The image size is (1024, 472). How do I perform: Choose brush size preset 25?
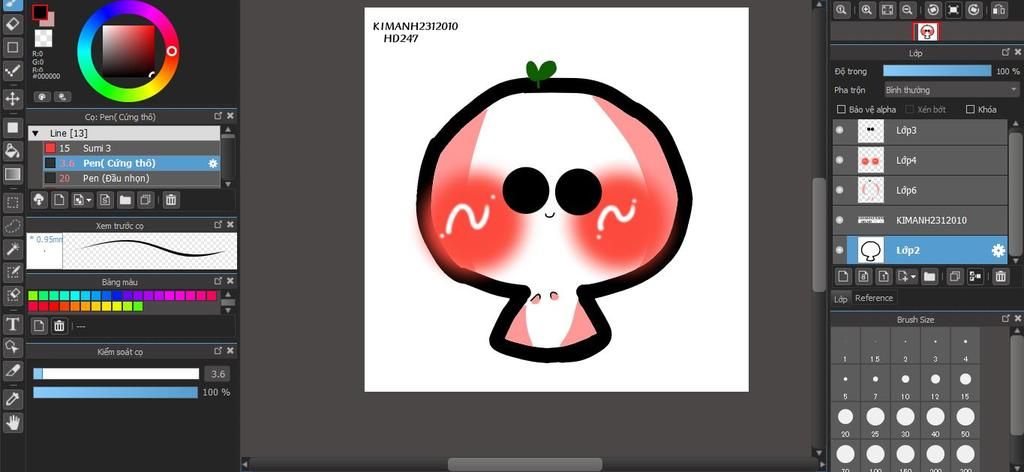875,420
